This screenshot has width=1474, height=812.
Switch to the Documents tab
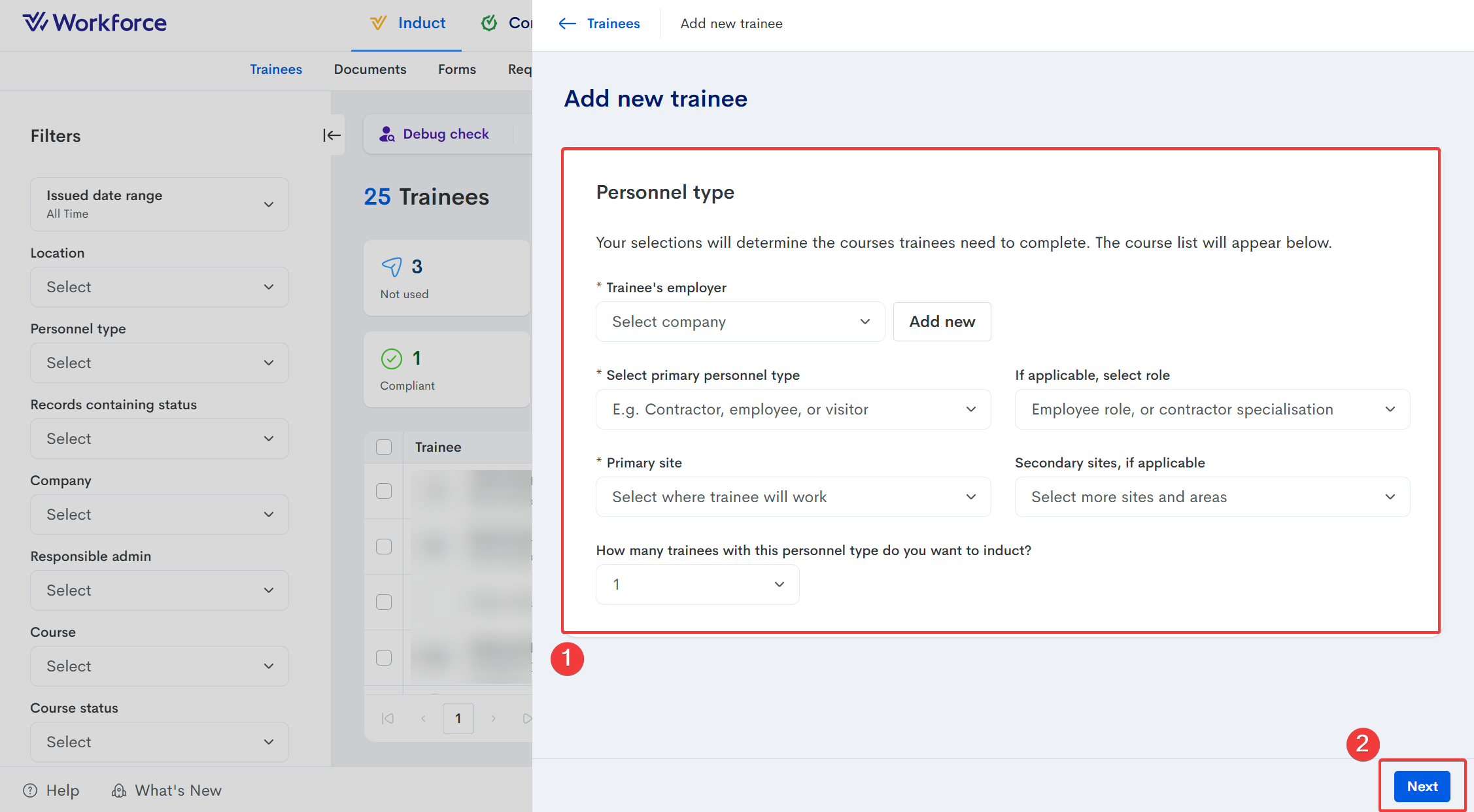[369, 69]
